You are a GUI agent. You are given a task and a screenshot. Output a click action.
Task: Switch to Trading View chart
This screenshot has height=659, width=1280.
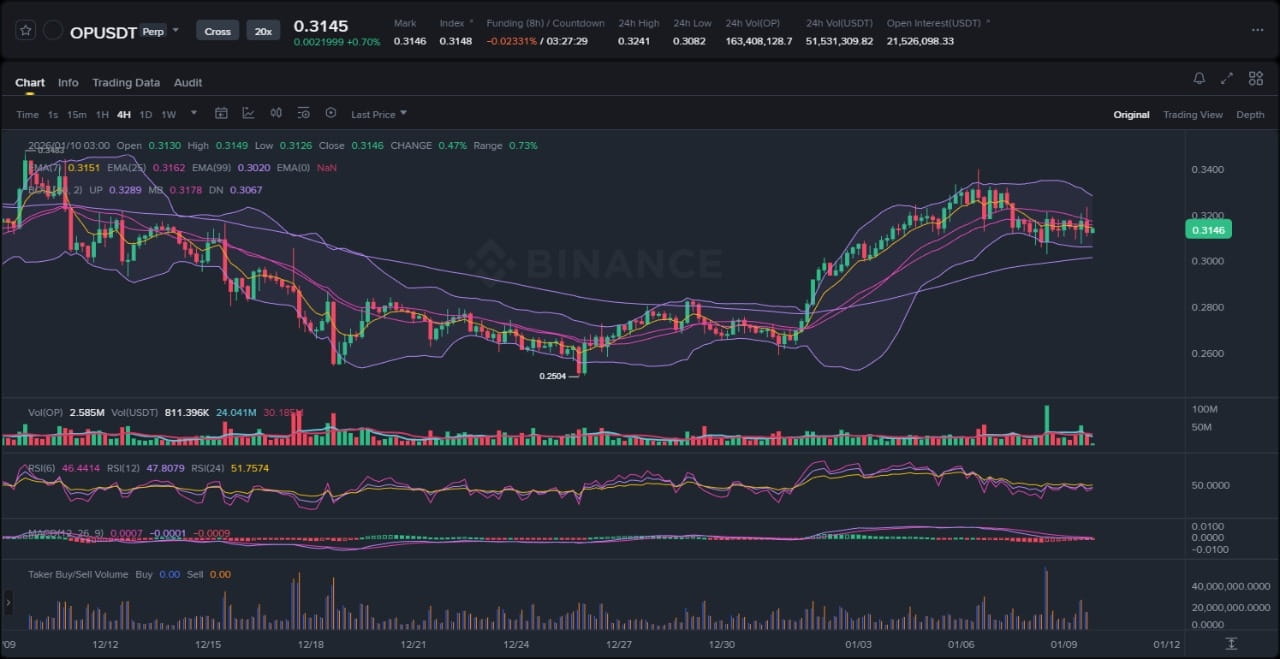pyautogui.click(x=1192, y=115)
